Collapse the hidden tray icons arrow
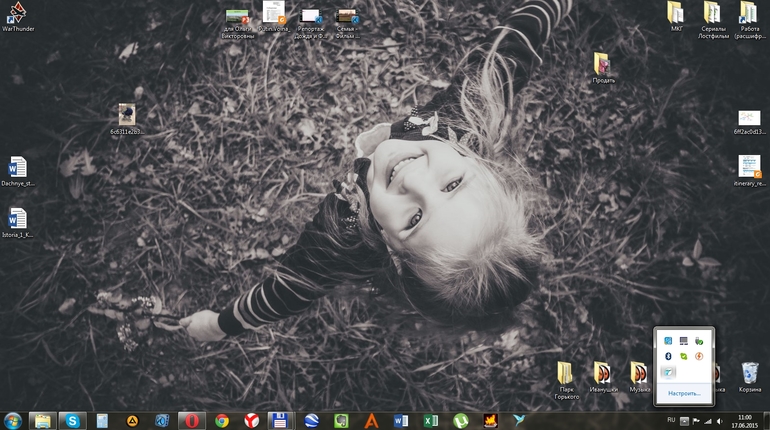The width and height of the screenshot is (770, 430). click(x=684, y=419)
